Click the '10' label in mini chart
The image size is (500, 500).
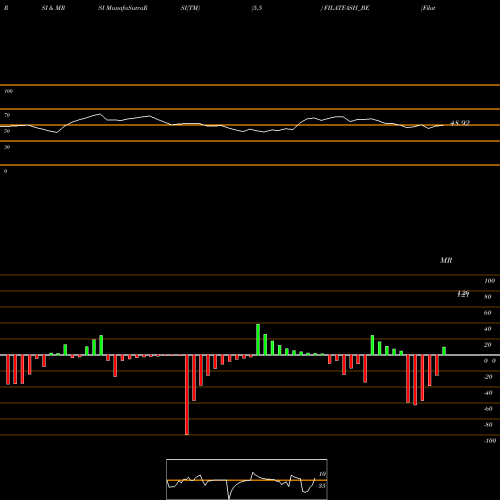[322, 474]
